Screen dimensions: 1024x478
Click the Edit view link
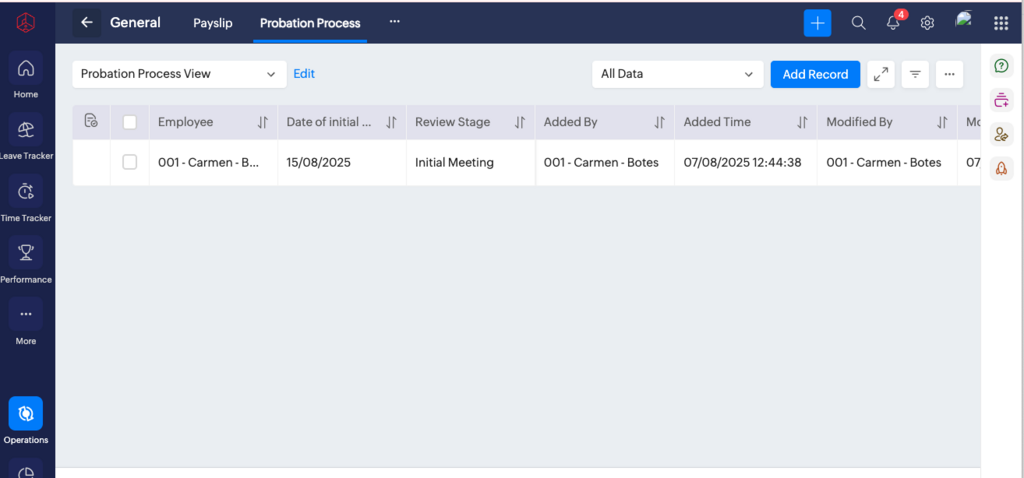click(304, 74)
